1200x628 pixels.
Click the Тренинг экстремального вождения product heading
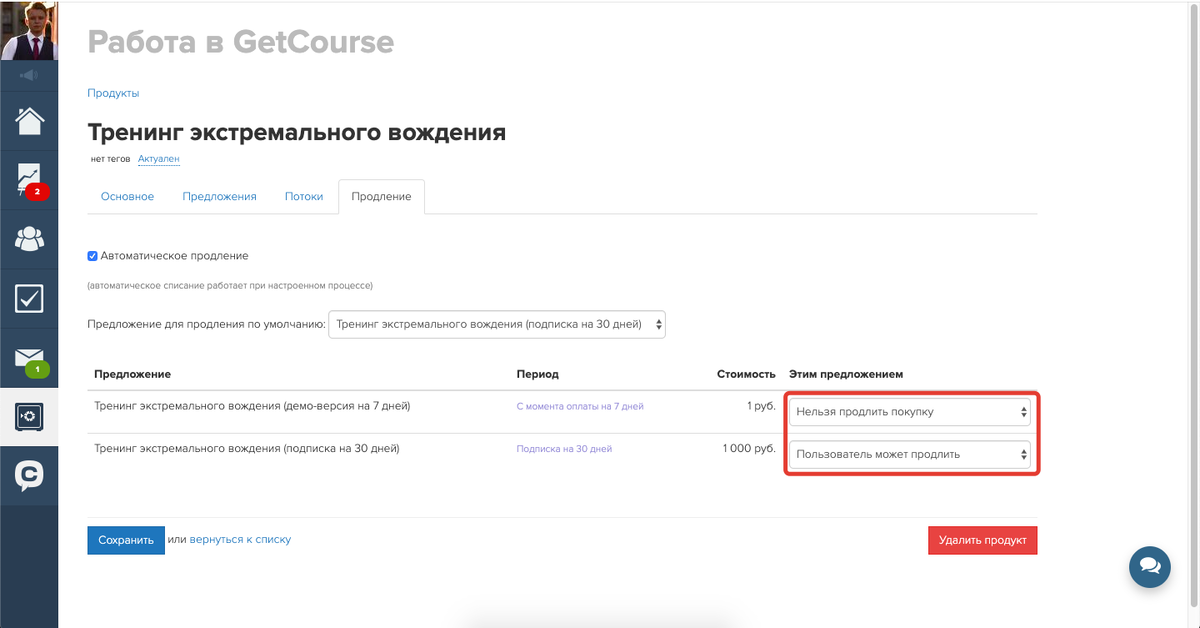coord(297,132)
